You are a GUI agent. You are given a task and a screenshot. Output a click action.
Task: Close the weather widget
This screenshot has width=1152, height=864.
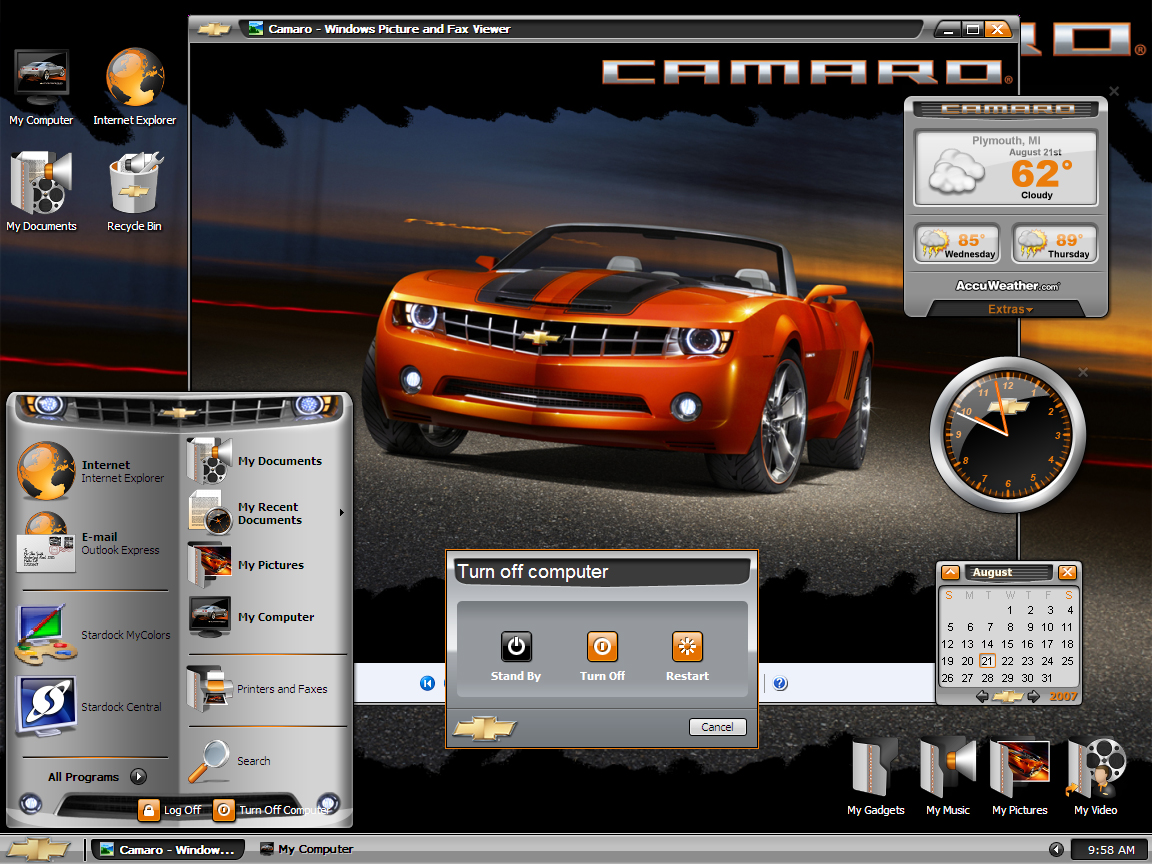1114,91
